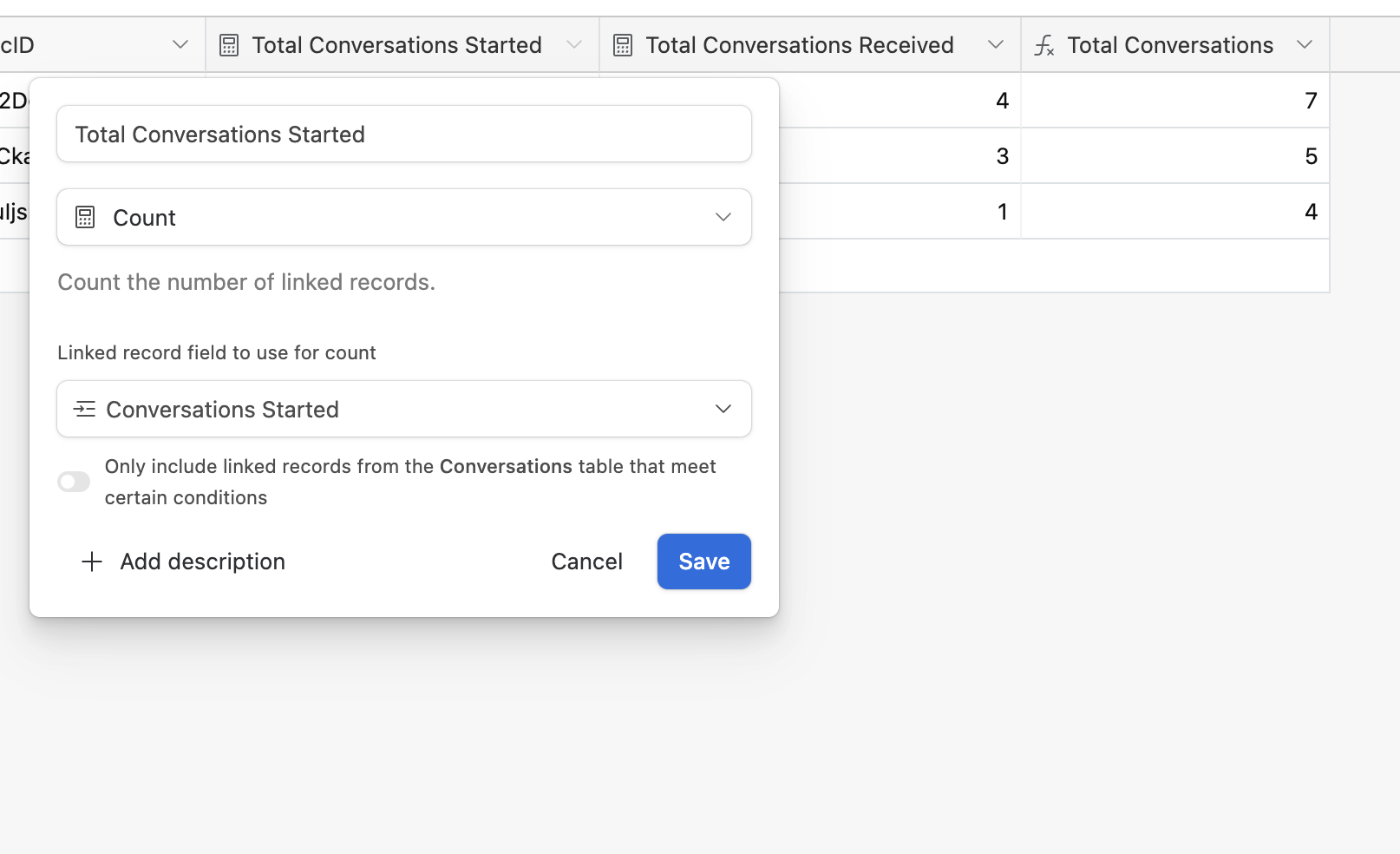Viewport: 1400px width, 854px height.
Task: Open Total Conversations Started column menu arrow
Action: click(x=574, y=45)
